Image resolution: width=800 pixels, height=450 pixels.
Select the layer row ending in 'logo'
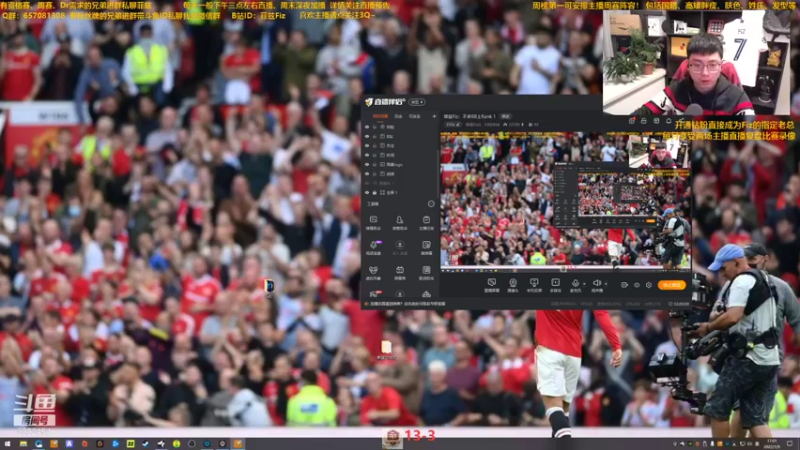[x=401, y=164]
